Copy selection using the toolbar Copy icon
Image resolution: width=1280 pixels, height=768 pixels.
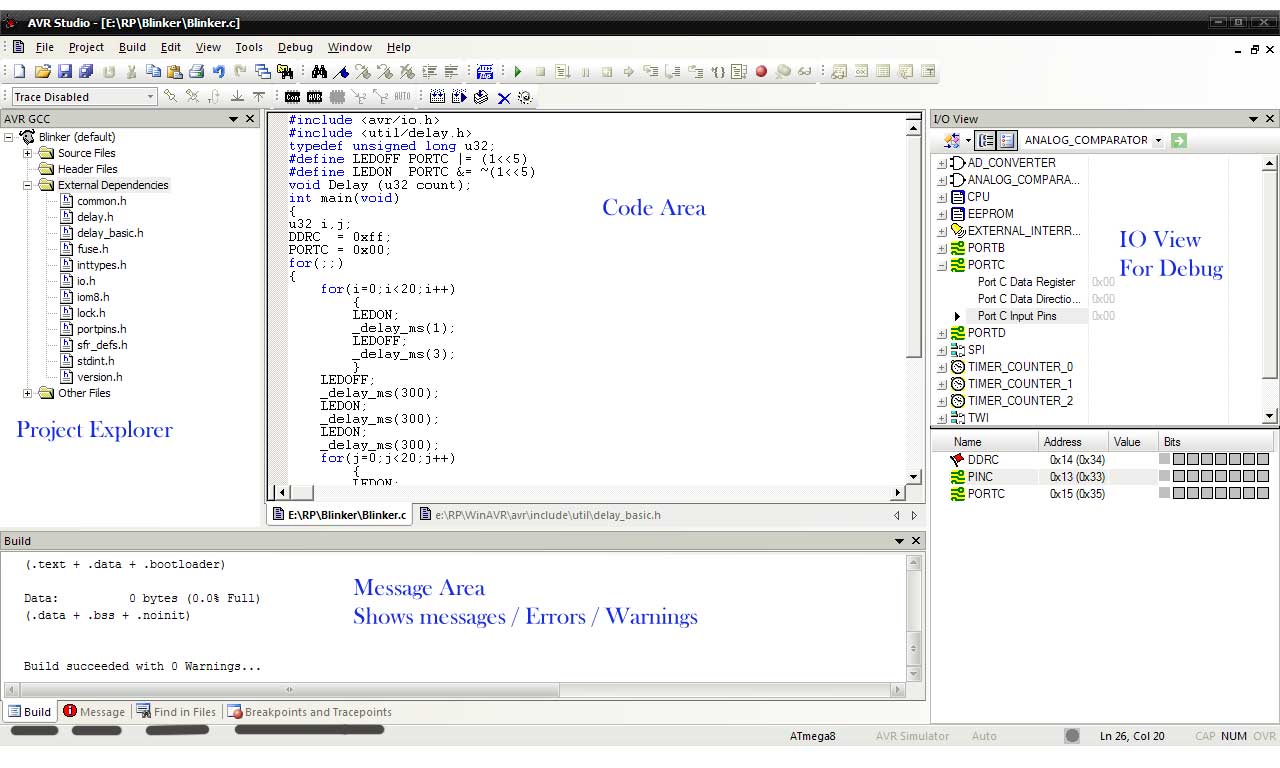pyautogui.click(x=153, y=71)
